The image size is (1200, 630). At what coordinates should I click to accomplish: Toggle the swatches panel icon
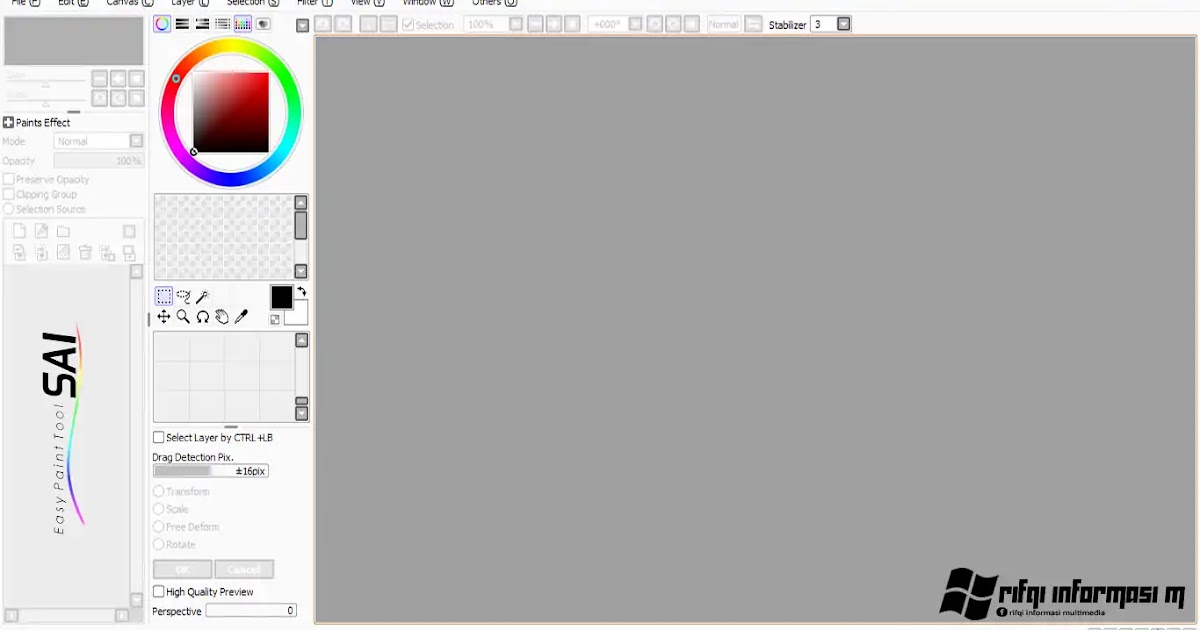click(x=242, y=24)
